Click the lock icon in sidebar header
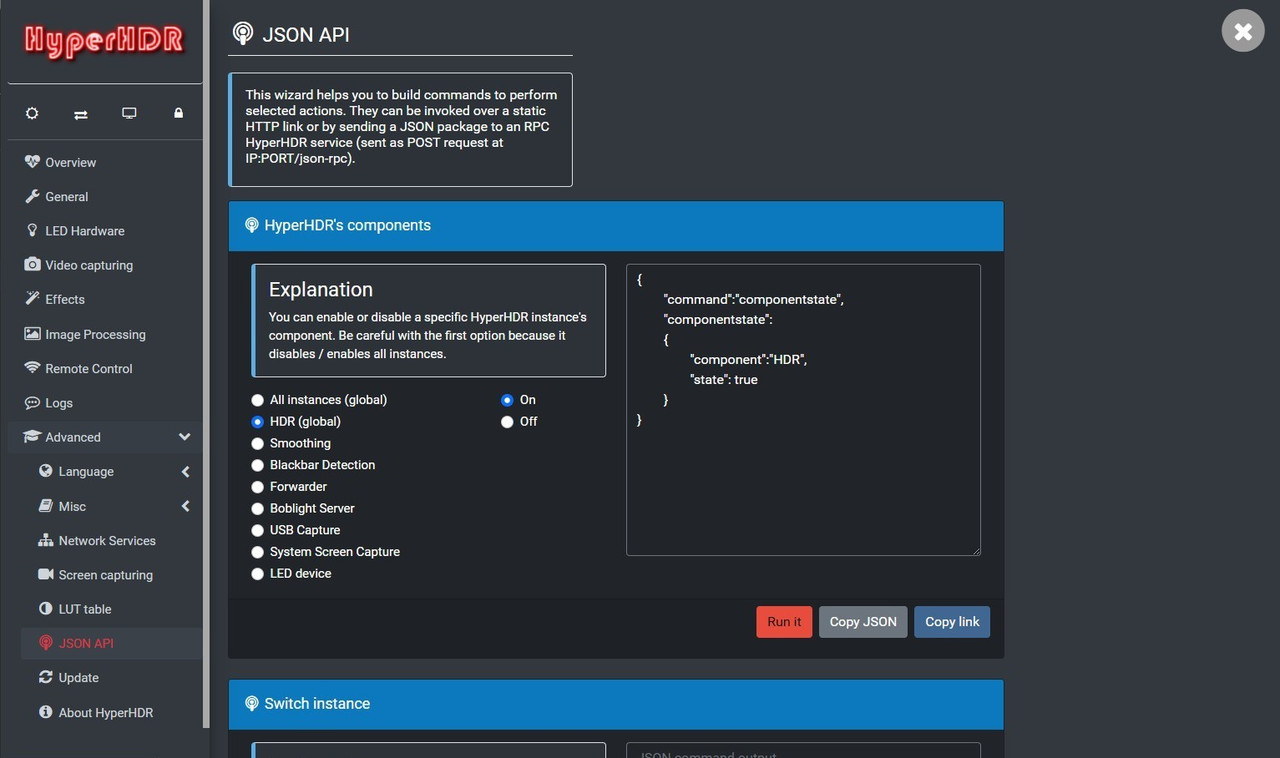Image resolution: width=1280 pixels, height=758 pixels. pos(178,114)
